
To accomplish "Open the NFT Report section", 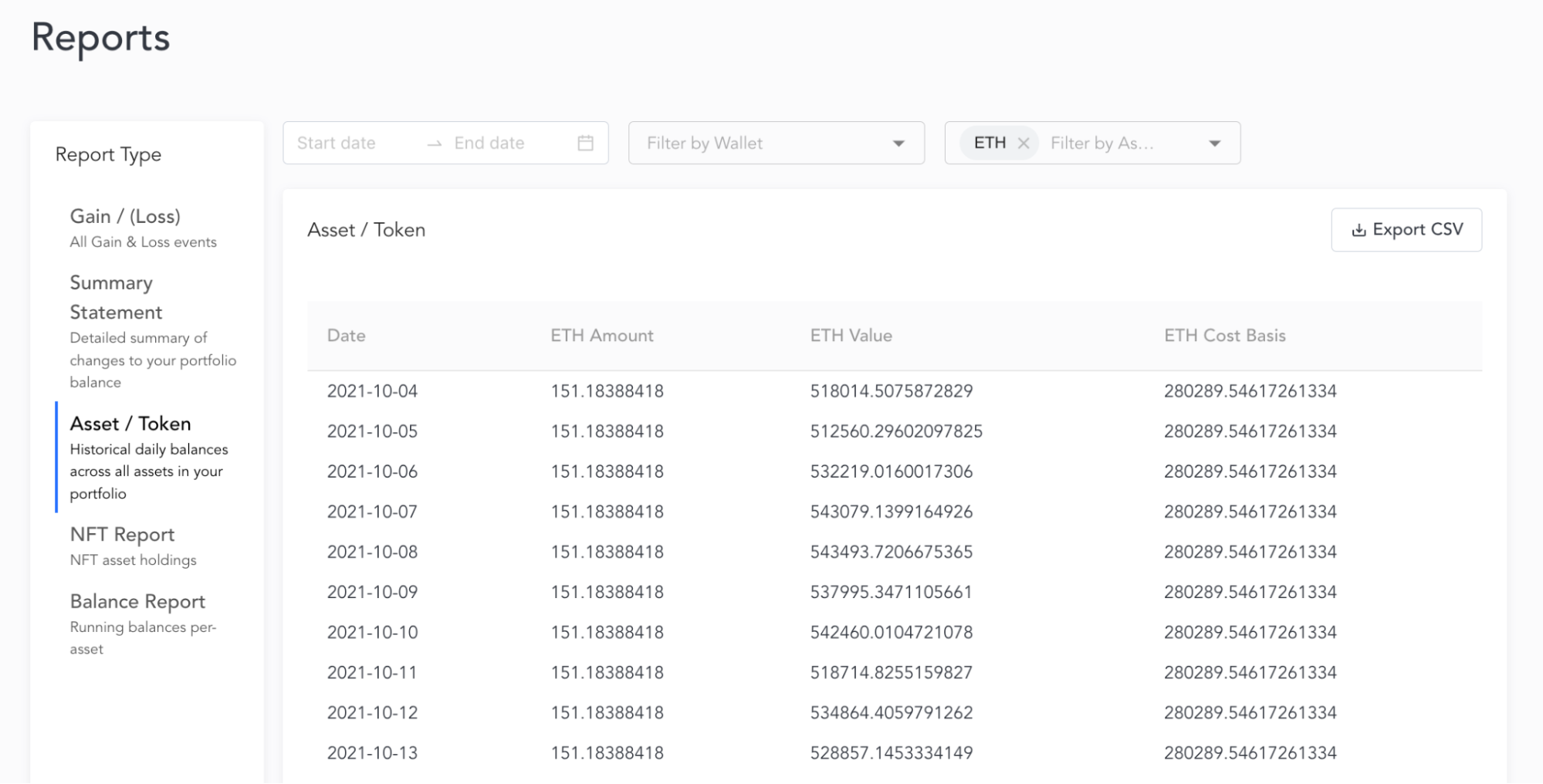I will (x=122, y=535).
